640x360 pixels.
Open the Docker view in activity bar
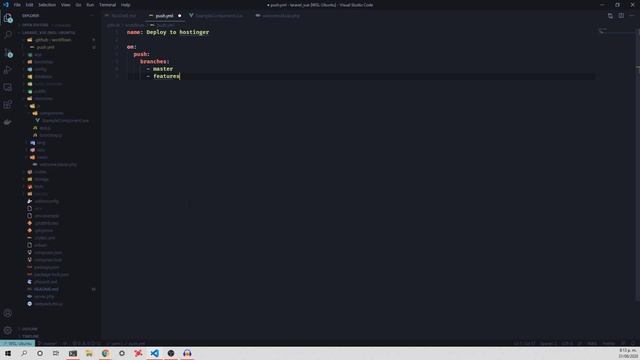tap(8, 122)
